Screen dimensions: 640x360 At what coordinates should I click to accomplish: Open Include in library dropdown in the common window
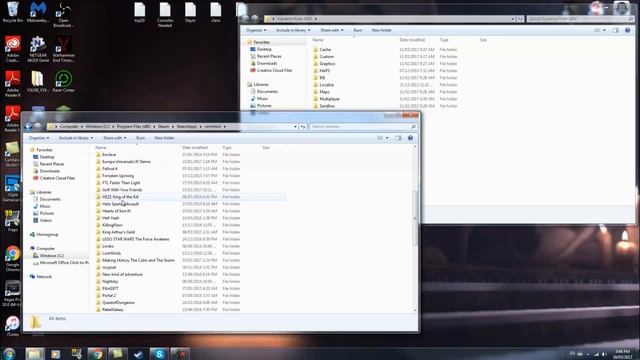coord(76,138)
